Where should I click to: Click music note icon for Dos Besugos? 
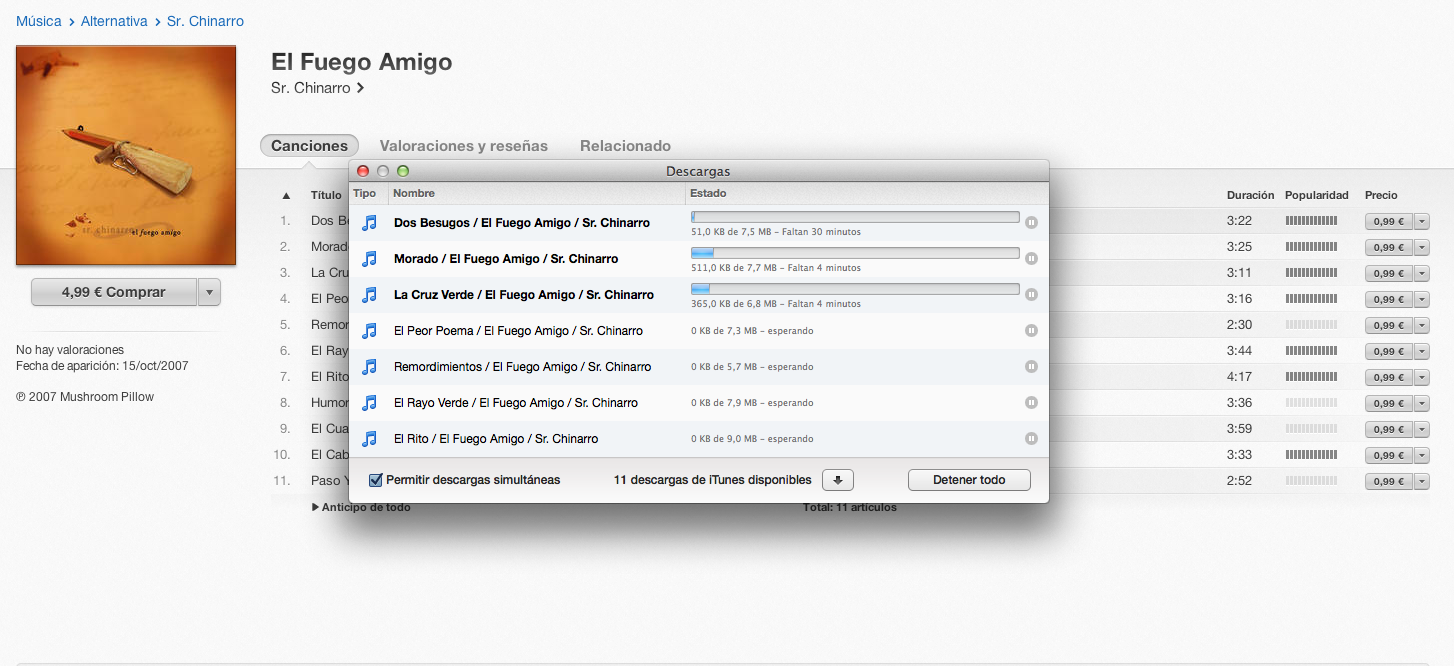click(369, 223)
